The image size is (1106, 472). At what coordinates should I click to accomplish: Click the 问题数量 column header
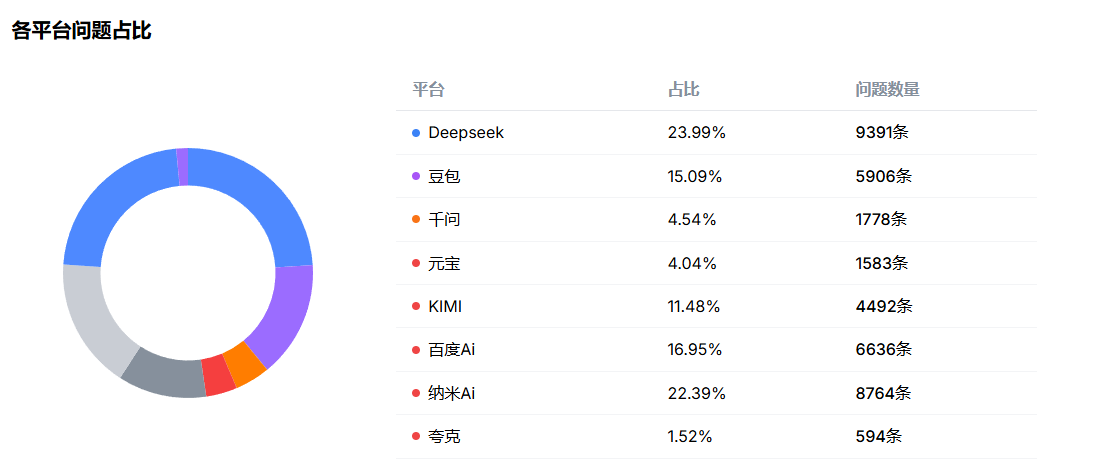(x=887, y=90)
